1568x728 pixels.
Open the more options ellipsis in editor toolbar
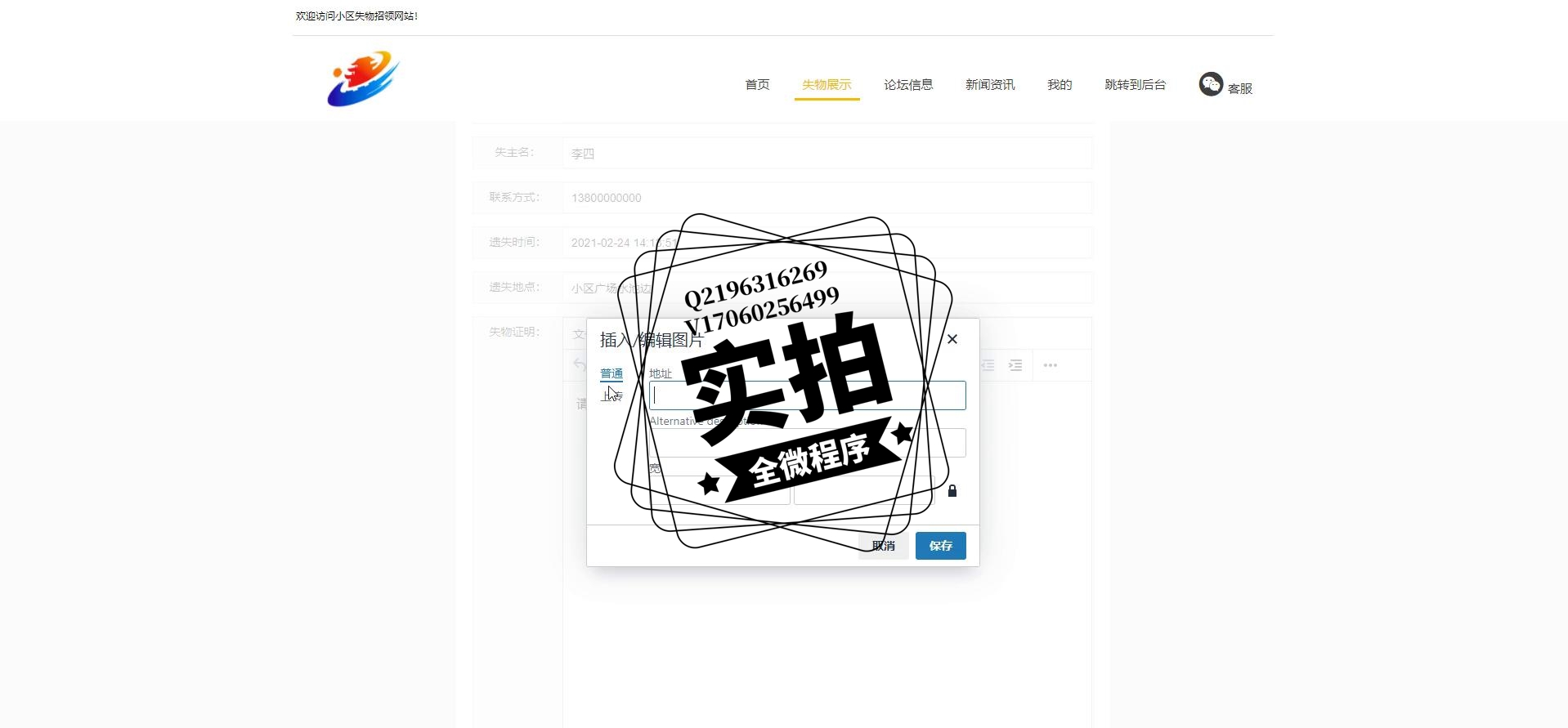[1051, 365]
